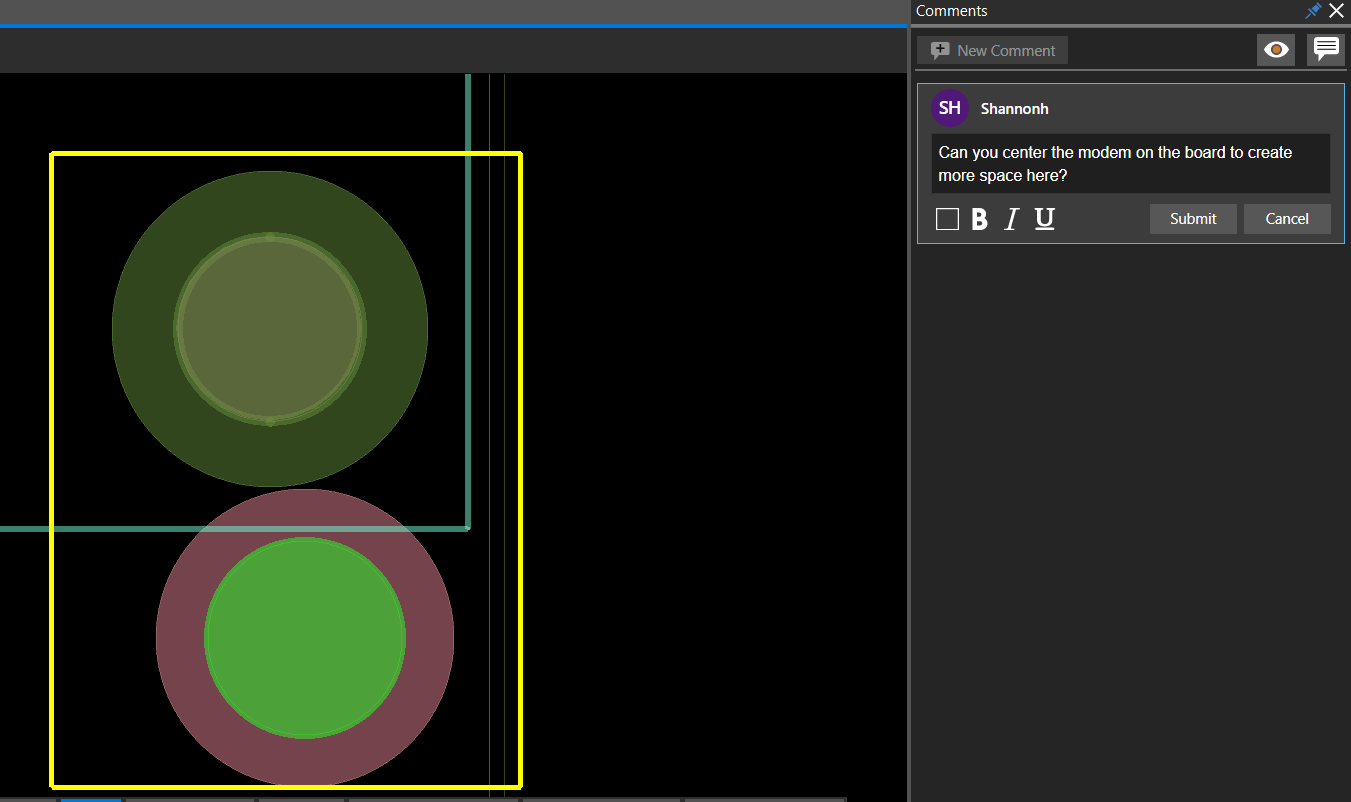Click the New Comment button
The height and width of the screenshot is (802, 1351).
click(993, 50)
